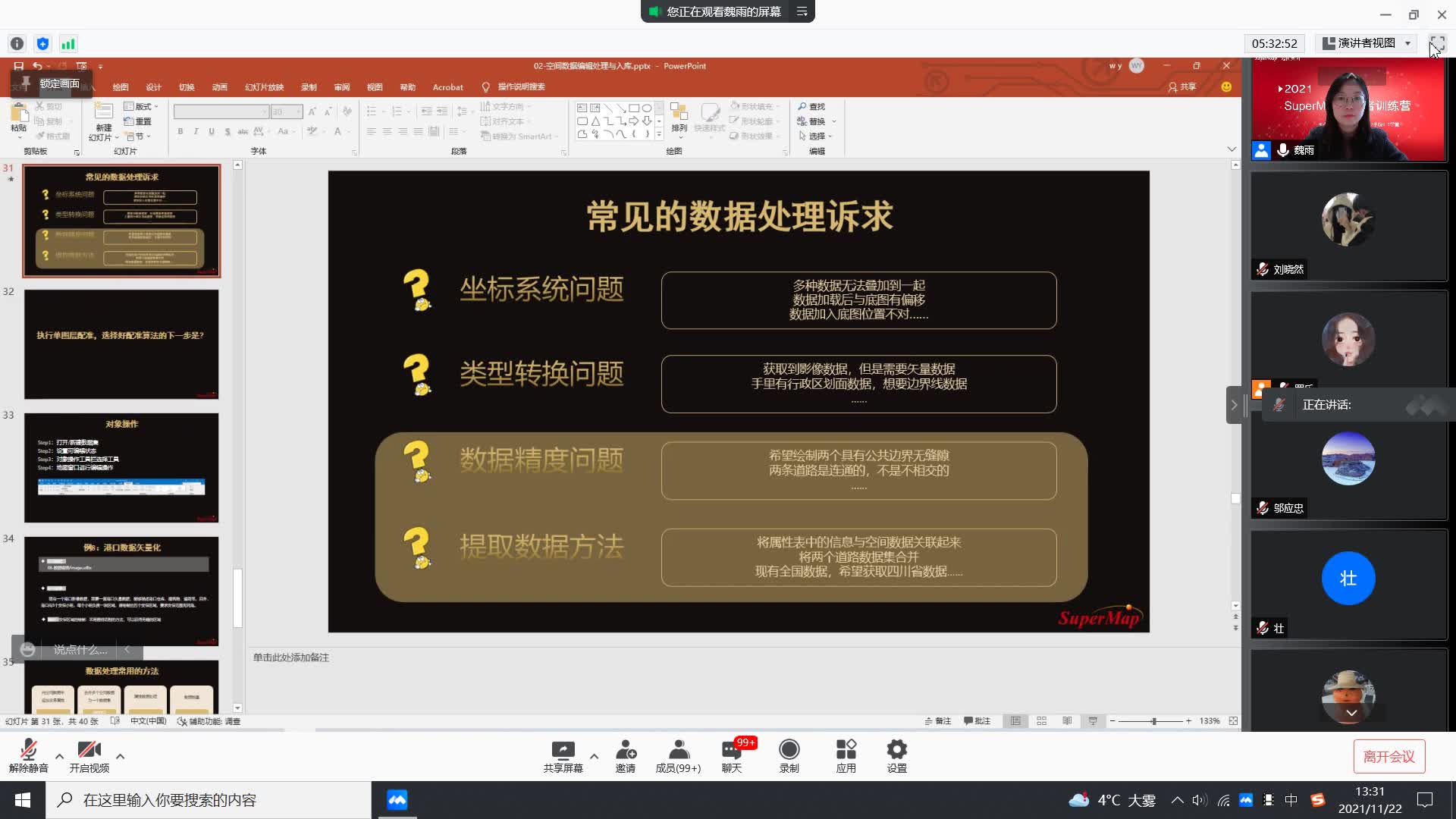Open the 共享屏幕 share screen button
This screenshot has height=819, width=1456.
pos(563,755)
